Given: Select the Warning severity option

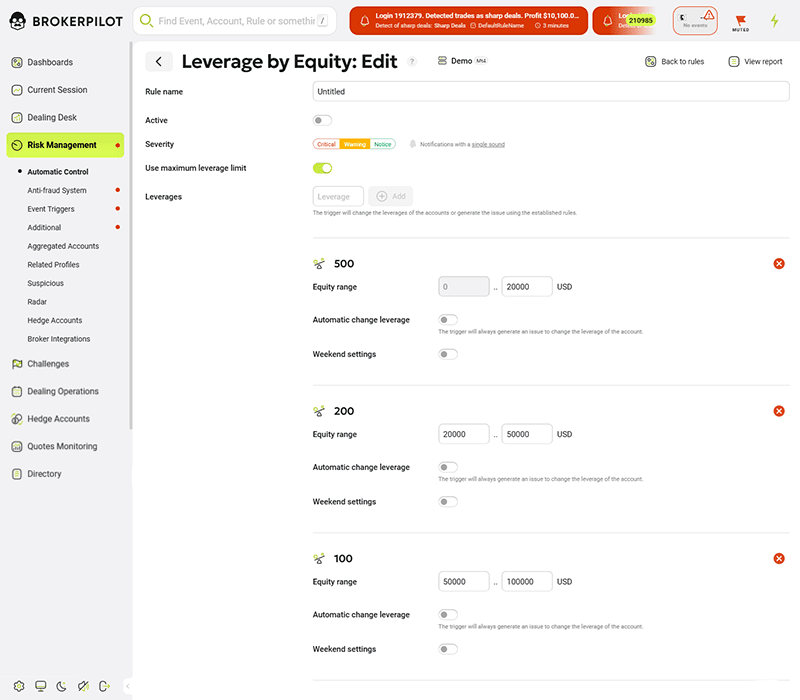Looking at the screenshot, I should coord(353,144).
